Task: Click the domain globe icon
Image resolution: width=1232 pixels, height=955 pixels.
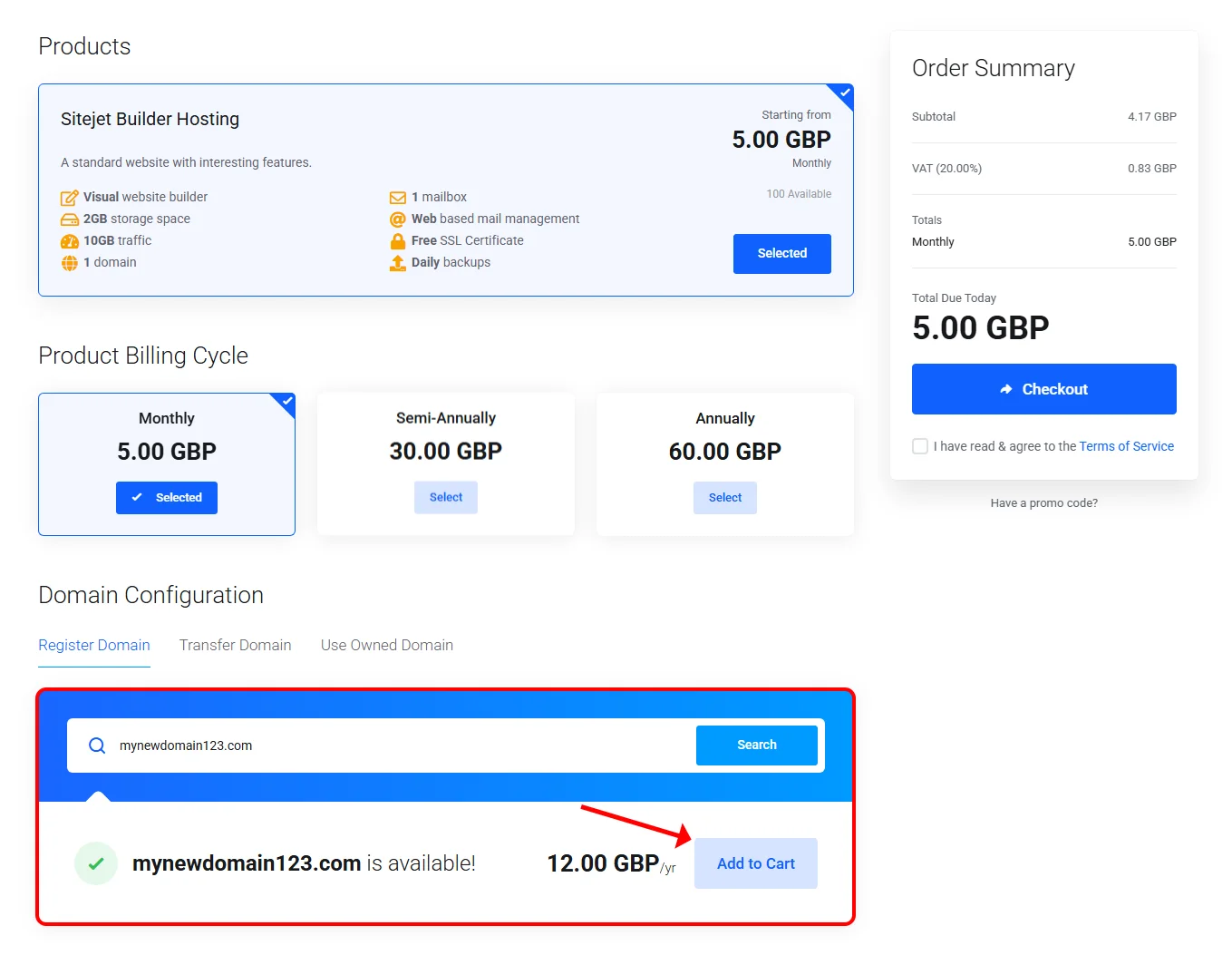Action: 69,263
